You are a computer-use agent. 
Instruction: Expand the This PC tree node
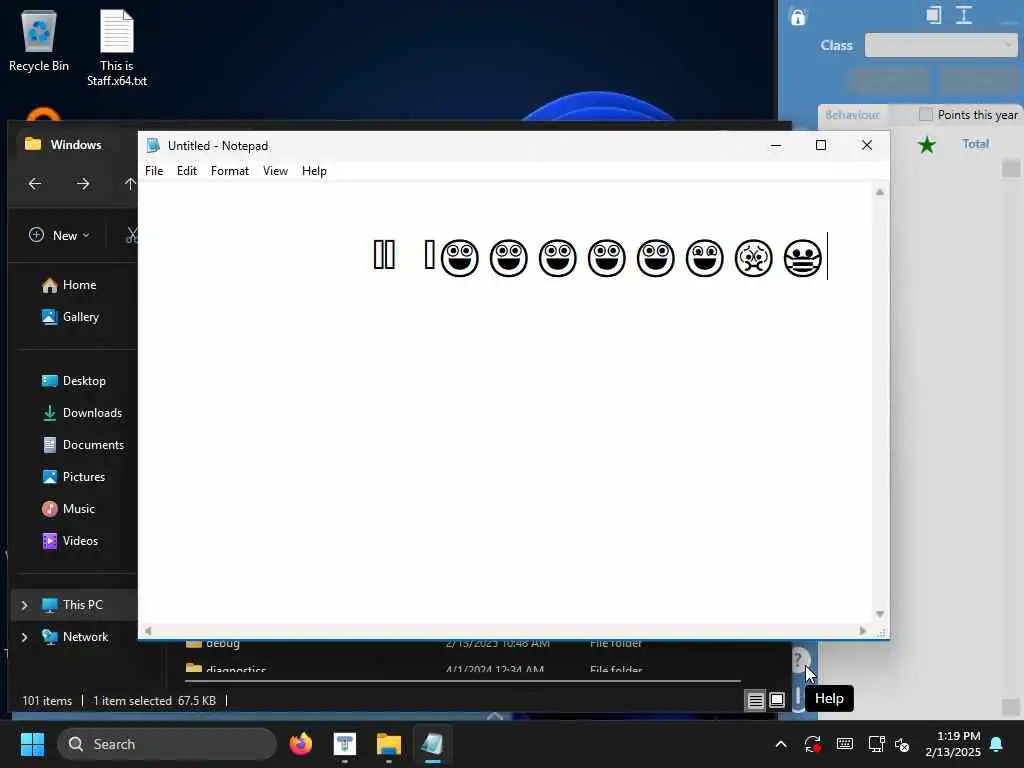tap(25, 605)
